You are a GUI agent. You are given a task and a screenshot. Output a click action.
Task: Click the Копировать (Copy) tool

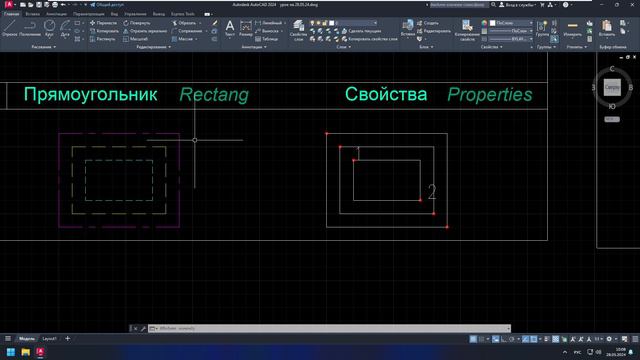click(x=104, y=31)
